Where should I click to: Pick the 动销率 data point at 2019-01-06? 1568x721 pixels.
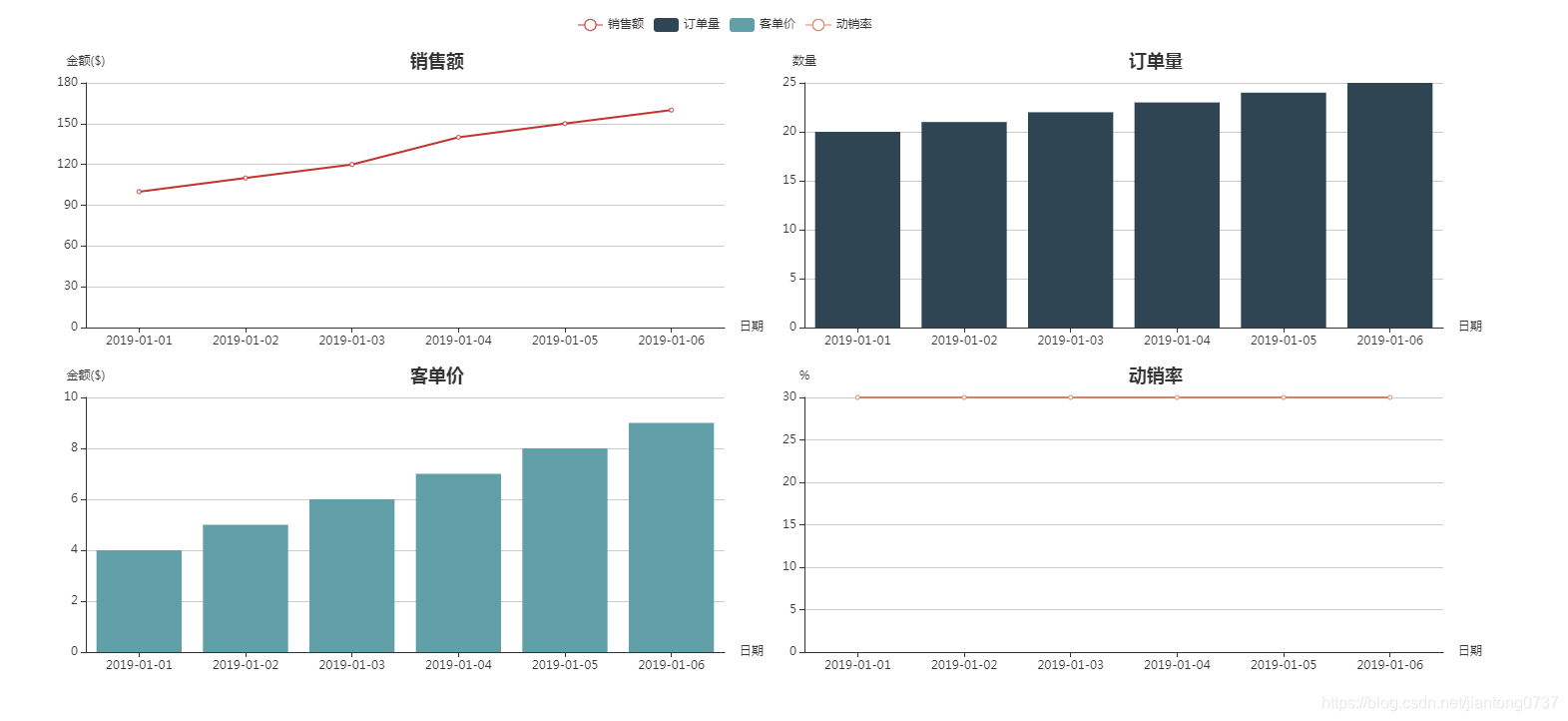pos(1389,397)
